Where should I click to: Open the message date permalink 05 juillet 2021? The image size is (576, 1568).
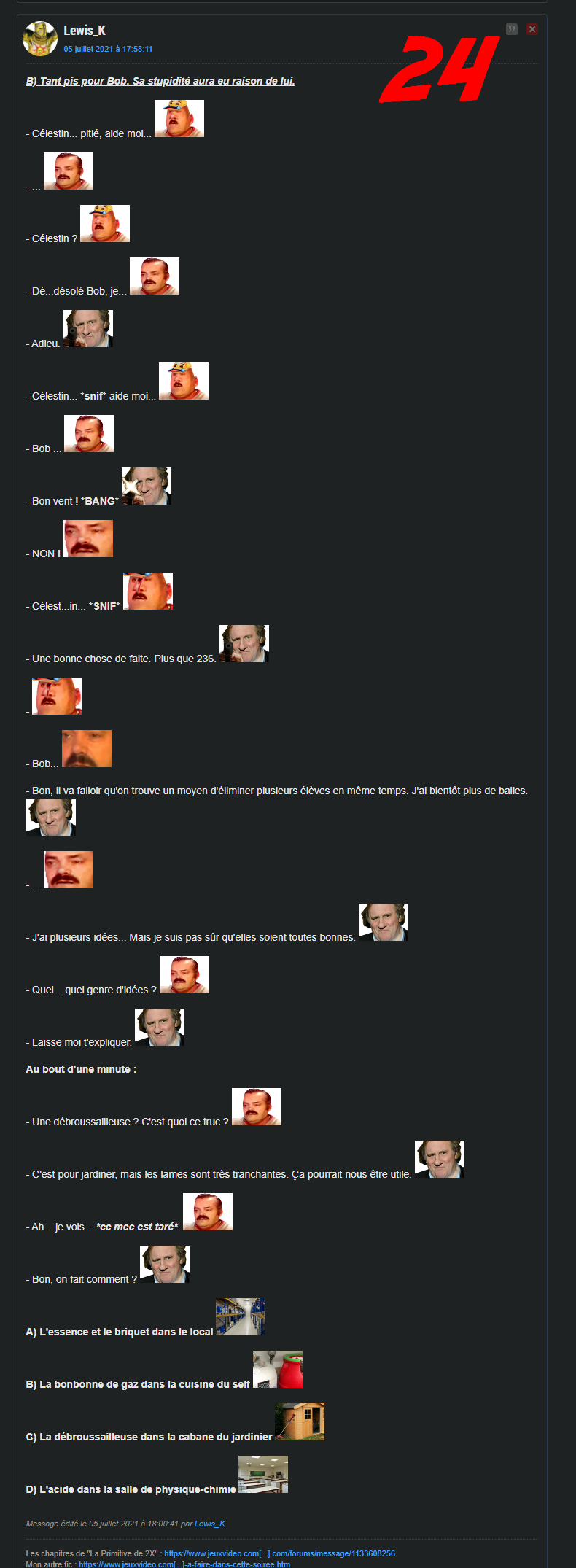(x=108, y=49)
